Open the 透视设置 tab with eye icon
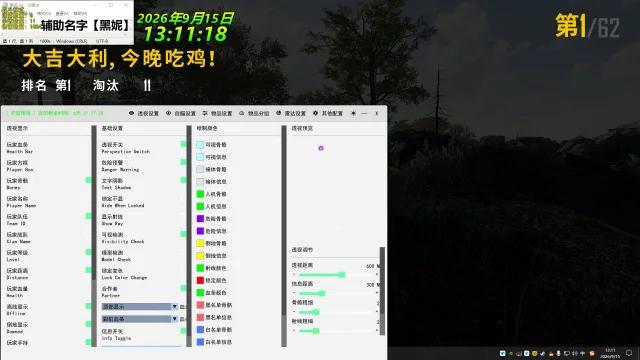Screen dimensions: 640x360 [x=144, y=113]
